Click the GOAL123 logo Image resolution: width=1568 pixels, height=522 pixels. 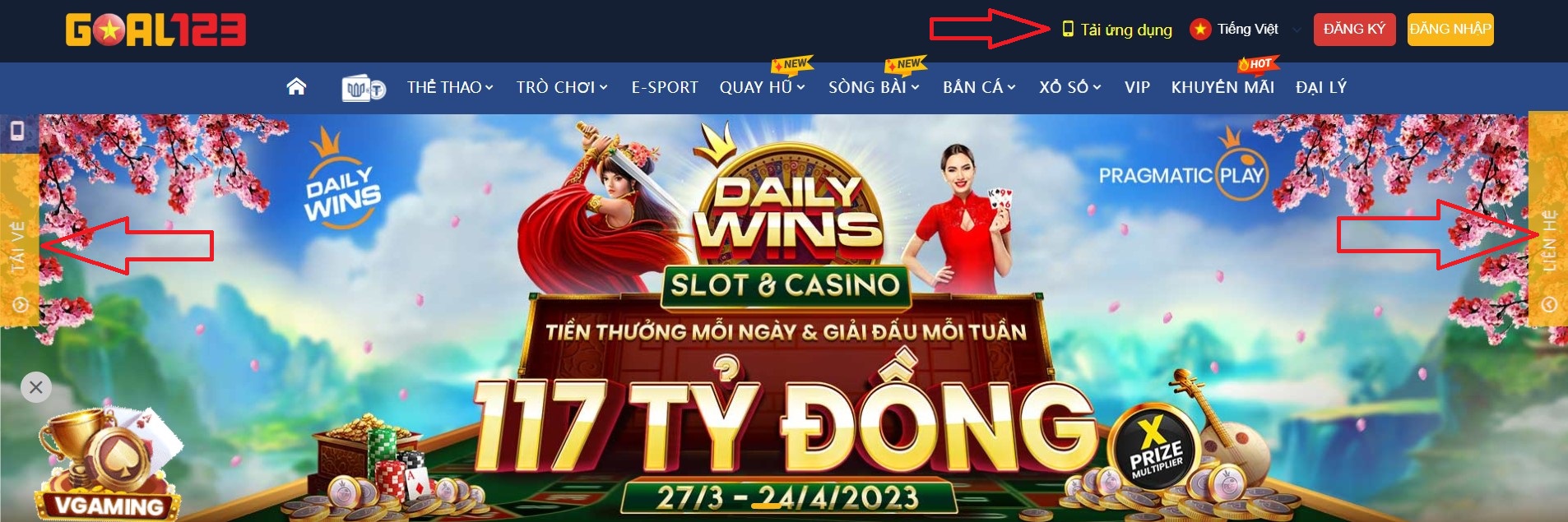point(156,30)
